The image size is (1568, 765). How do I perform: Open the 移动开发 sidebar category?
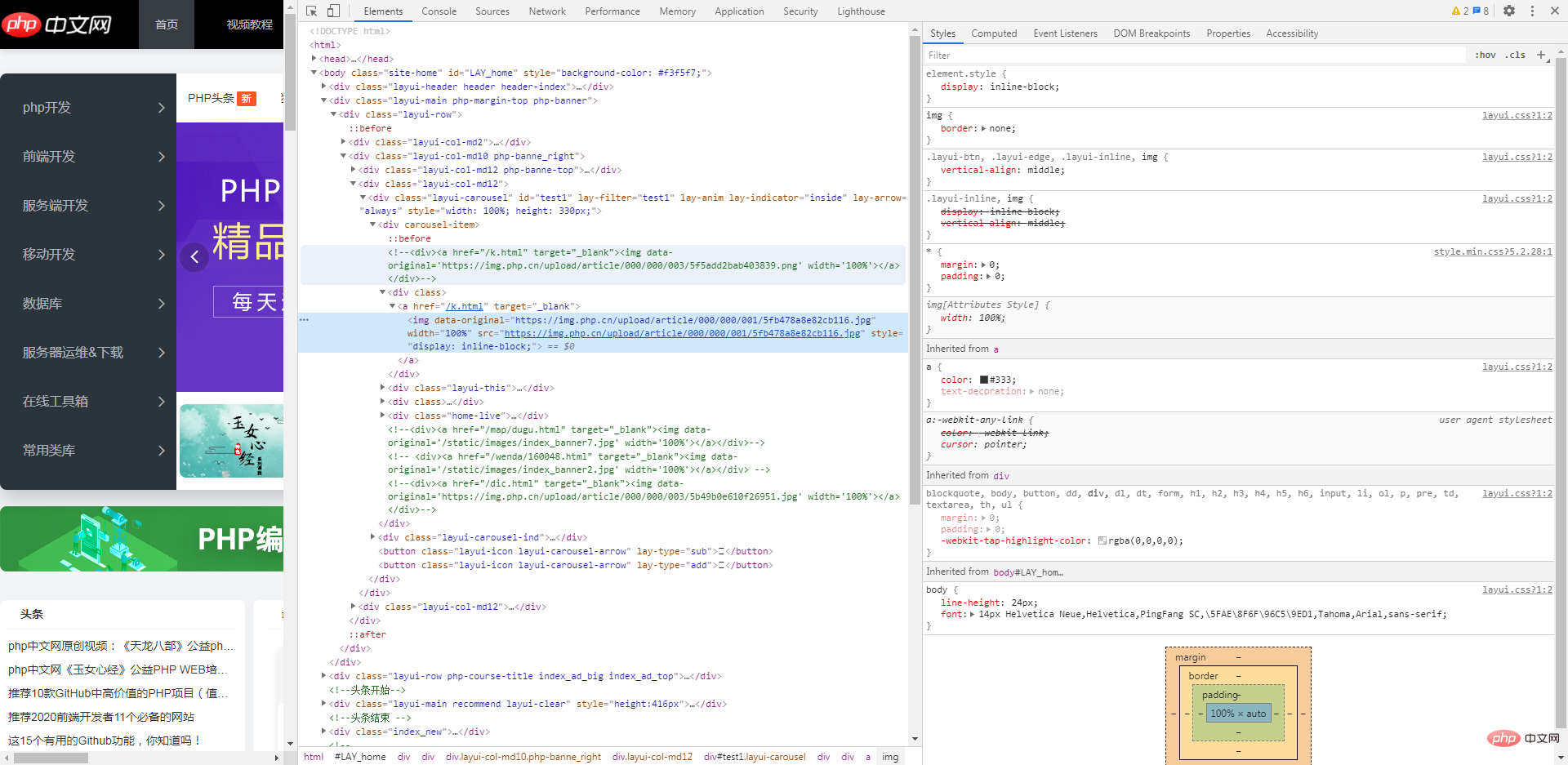tap(88, 255)
